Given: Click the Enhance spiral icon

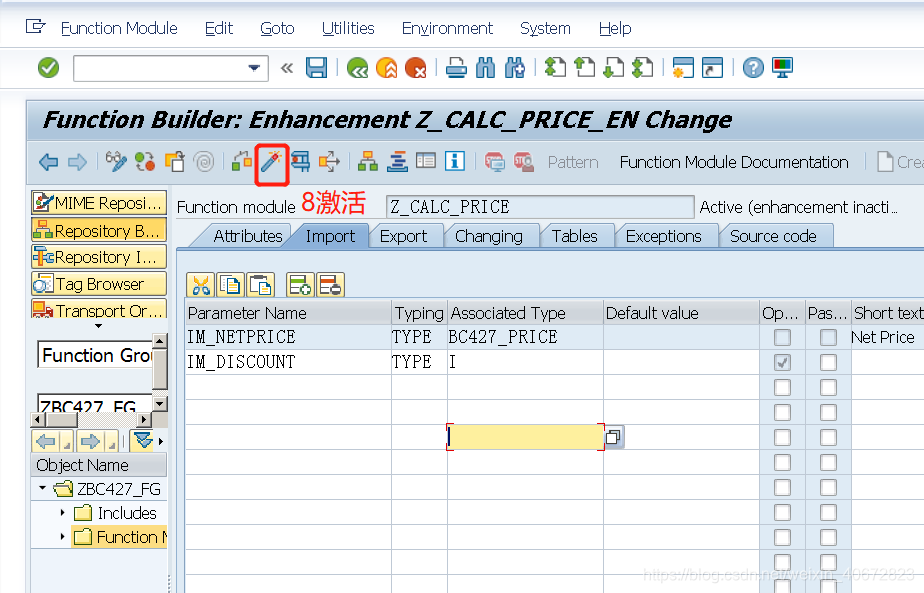Looking at the screenshot, I should pos(204,162).
